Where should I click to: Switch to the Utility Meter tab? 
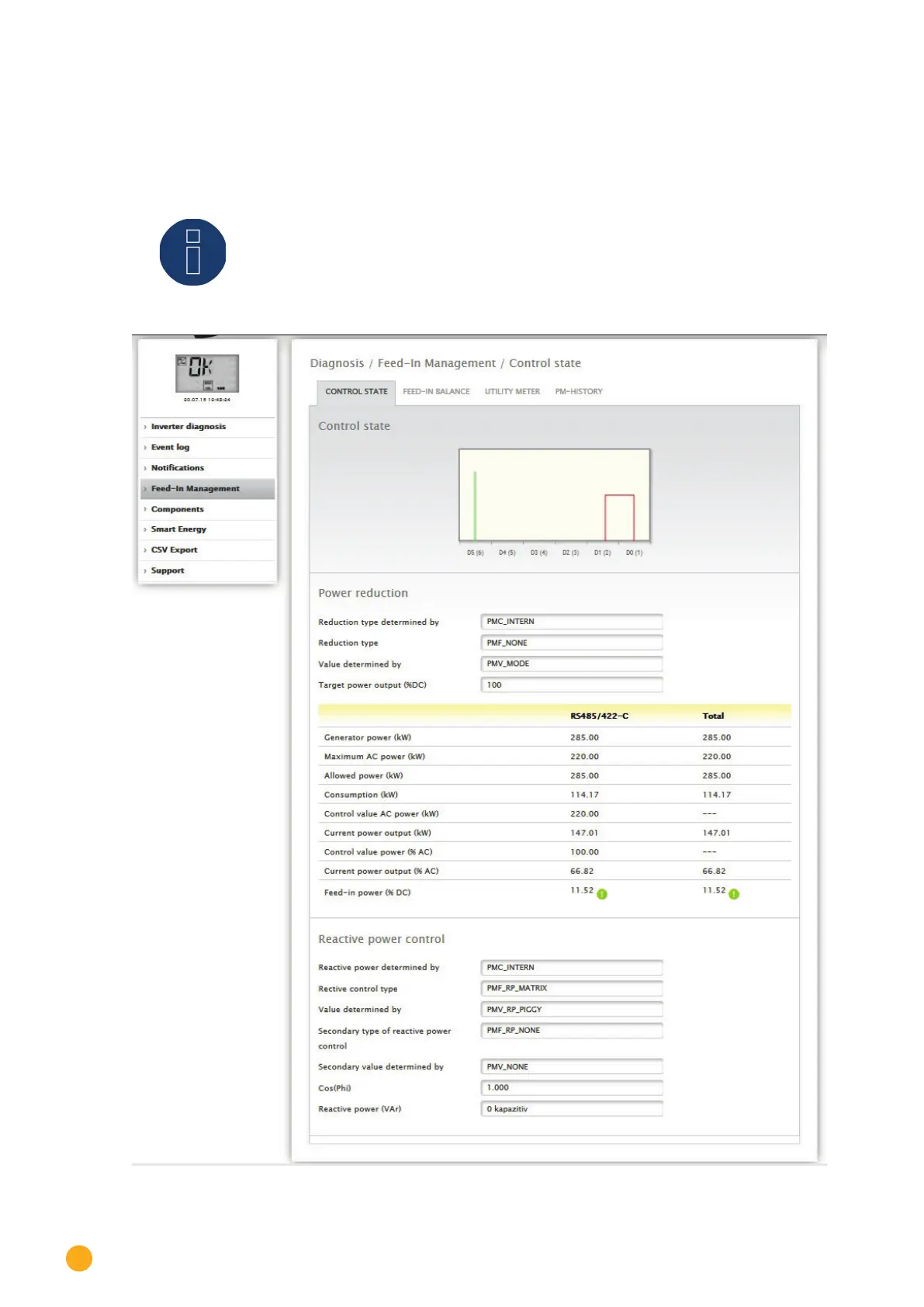tap(512, 392)
